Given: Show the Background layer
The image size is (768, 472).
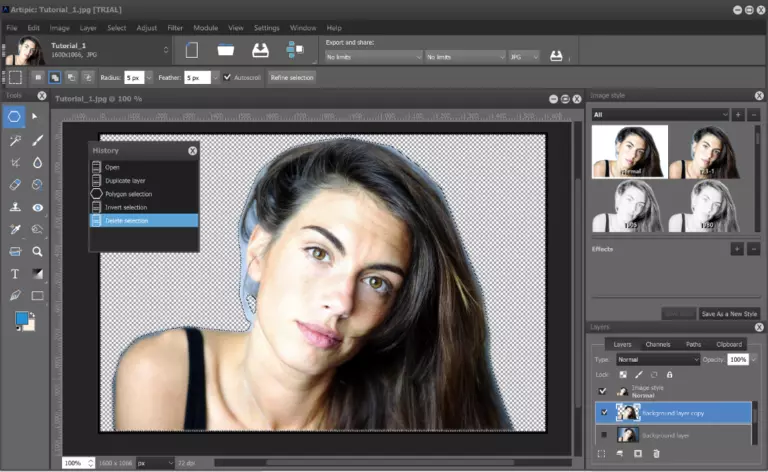Looking at the screenshot, I should (x=602, y=434).
